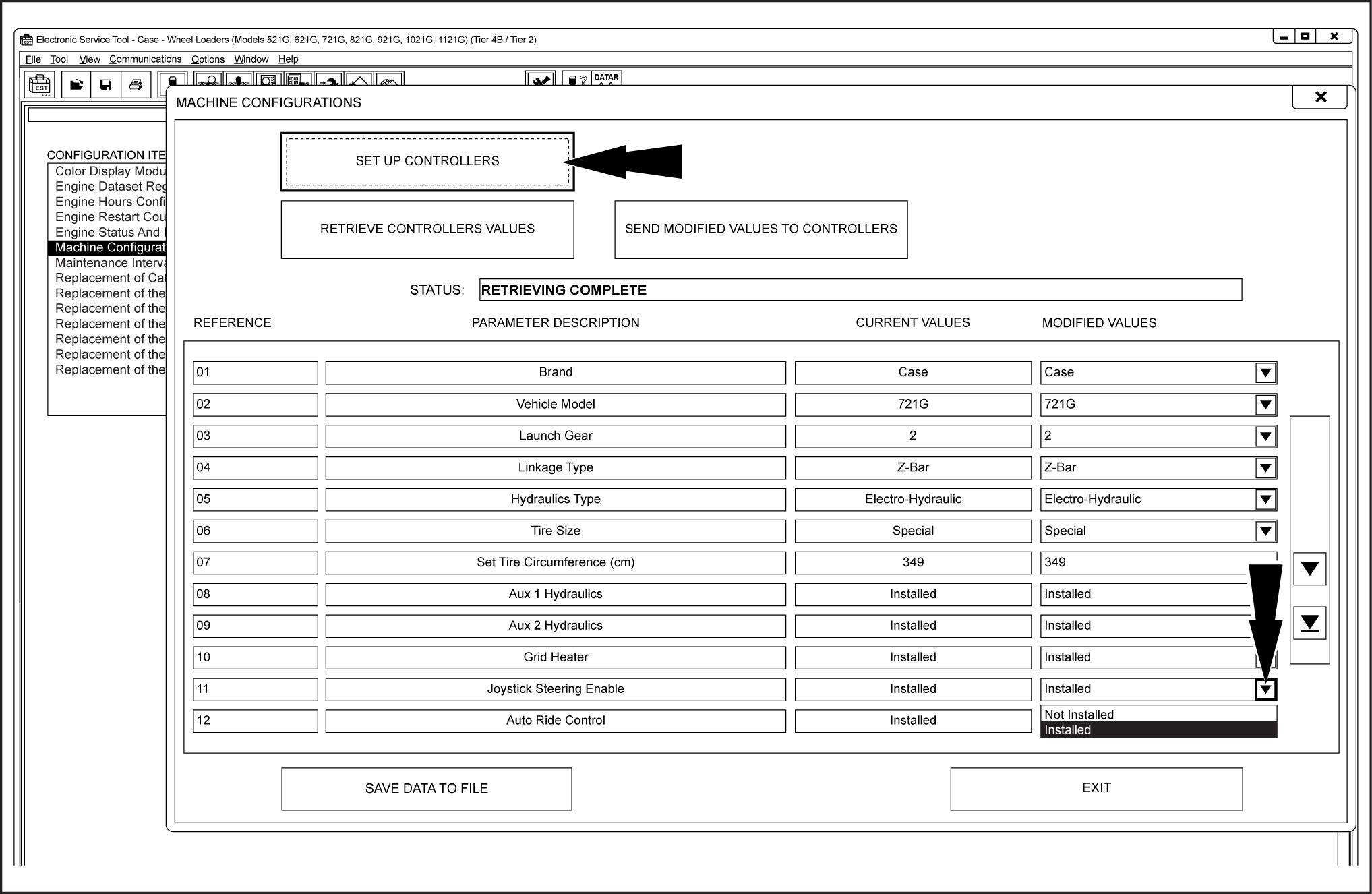The height and width of the screenshot is (894, 1372).
Task: Select Engine Status And configuration item
Action: 110,233
